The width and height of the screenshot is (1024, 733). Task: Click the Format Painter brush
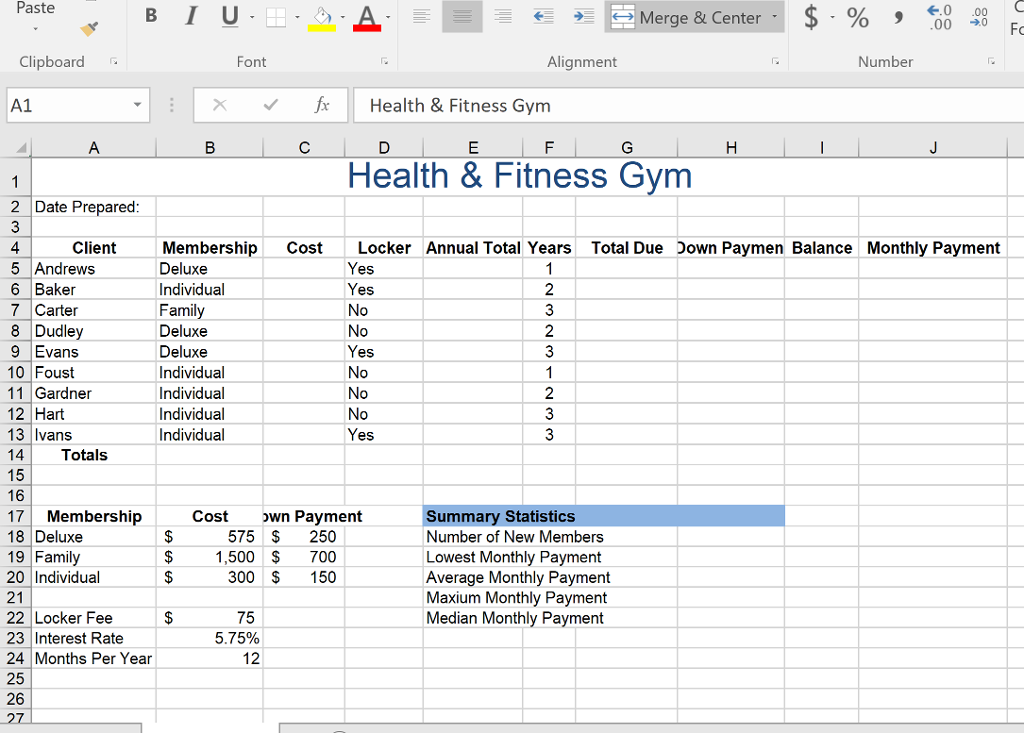pos(89,29)
